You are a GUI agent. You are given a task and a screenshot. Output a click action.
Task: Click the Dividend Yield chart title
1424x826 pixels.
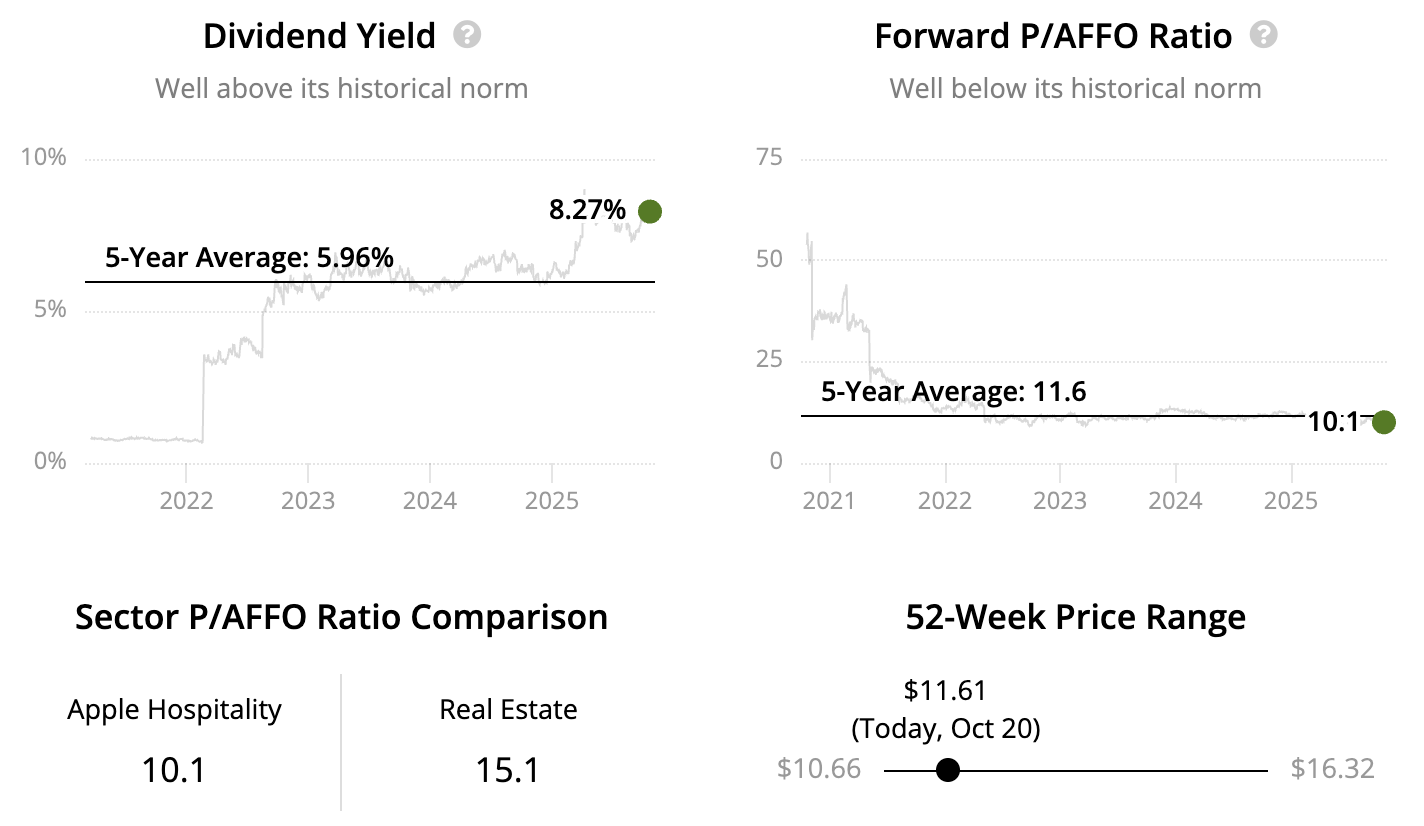[x=319, y=37]
